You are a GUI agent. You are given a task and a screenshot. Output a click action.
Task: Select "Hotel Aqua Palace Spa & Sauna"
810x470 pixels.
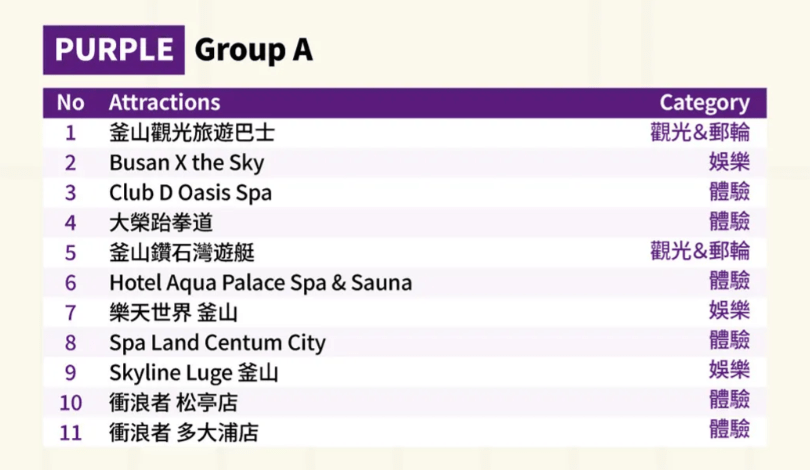click(x=260, y=283)
